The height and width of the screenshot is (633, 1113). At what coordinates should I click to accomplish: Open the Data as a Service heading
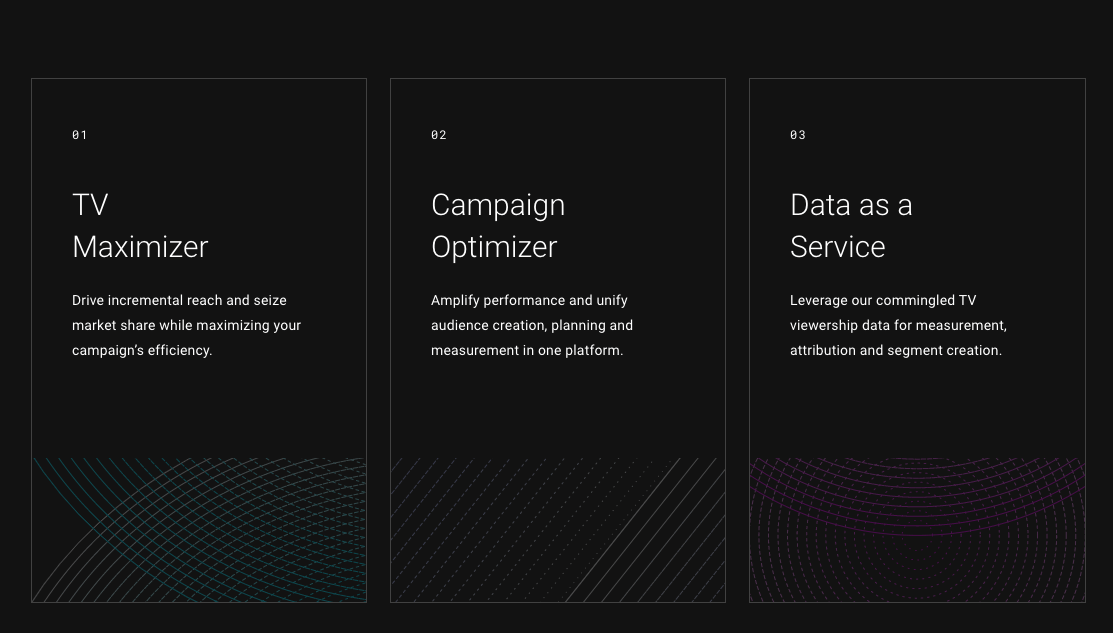point(851,226)
